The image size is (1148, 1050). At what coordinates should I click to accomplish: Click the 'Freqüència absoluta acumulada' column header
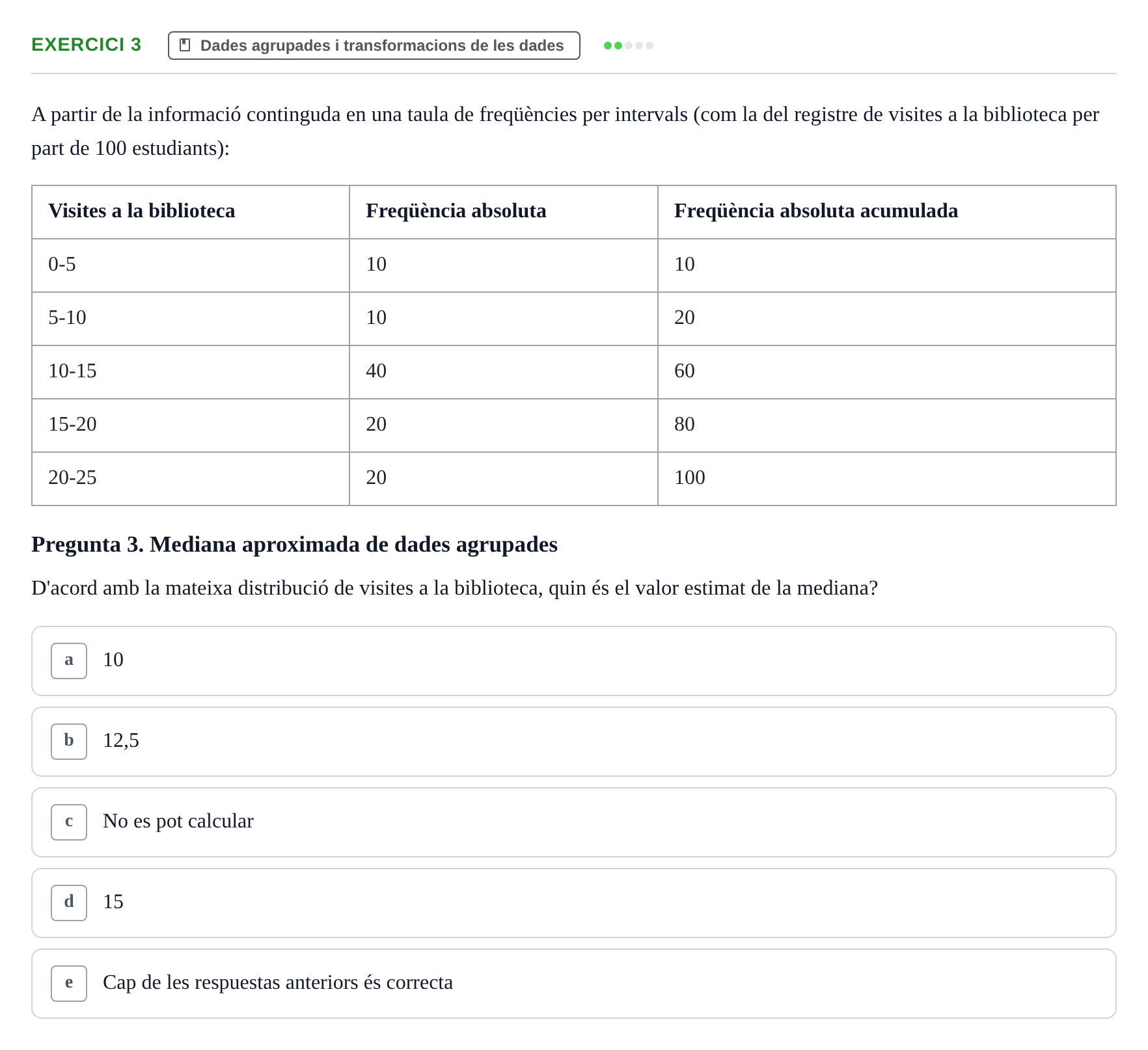[x=887, y=212]
